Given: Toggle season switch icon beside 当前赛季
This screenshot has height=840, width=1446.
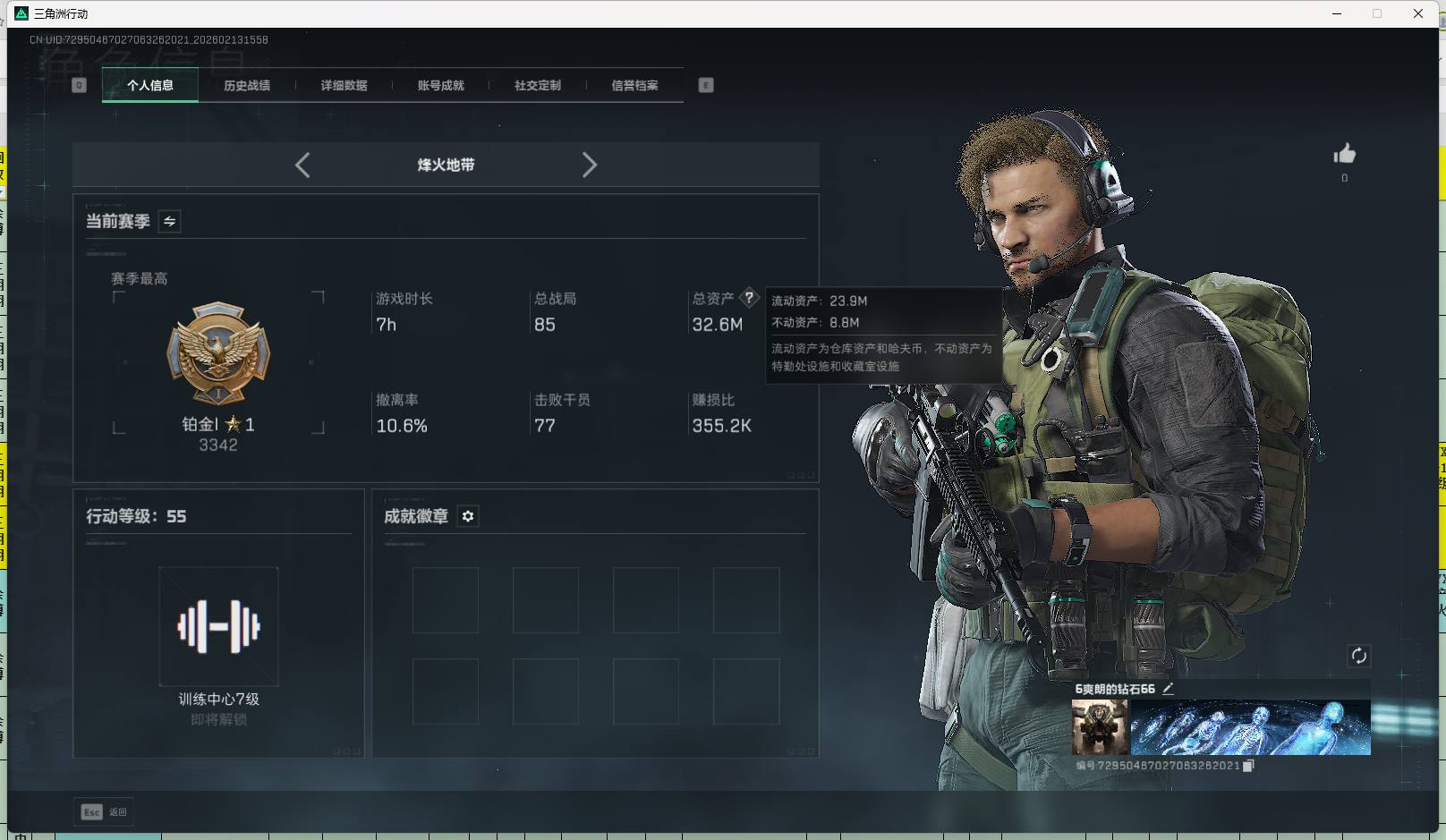Looking at the screenshot, I should [170, 221].
